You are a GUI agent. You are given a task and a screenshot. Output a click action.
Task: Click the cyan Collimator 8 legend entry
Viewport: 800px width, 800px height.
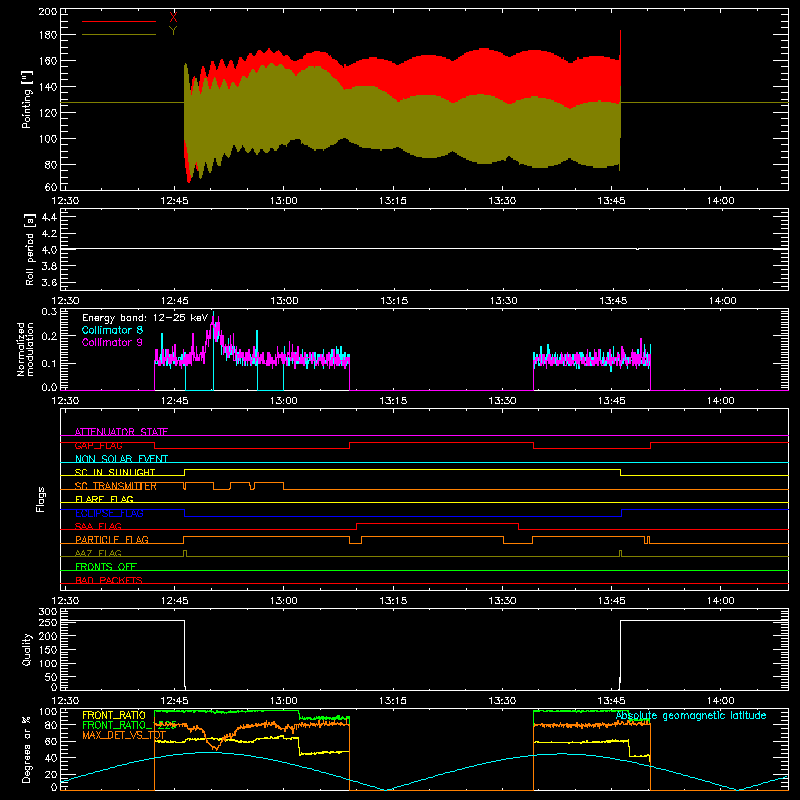[112, 330]
